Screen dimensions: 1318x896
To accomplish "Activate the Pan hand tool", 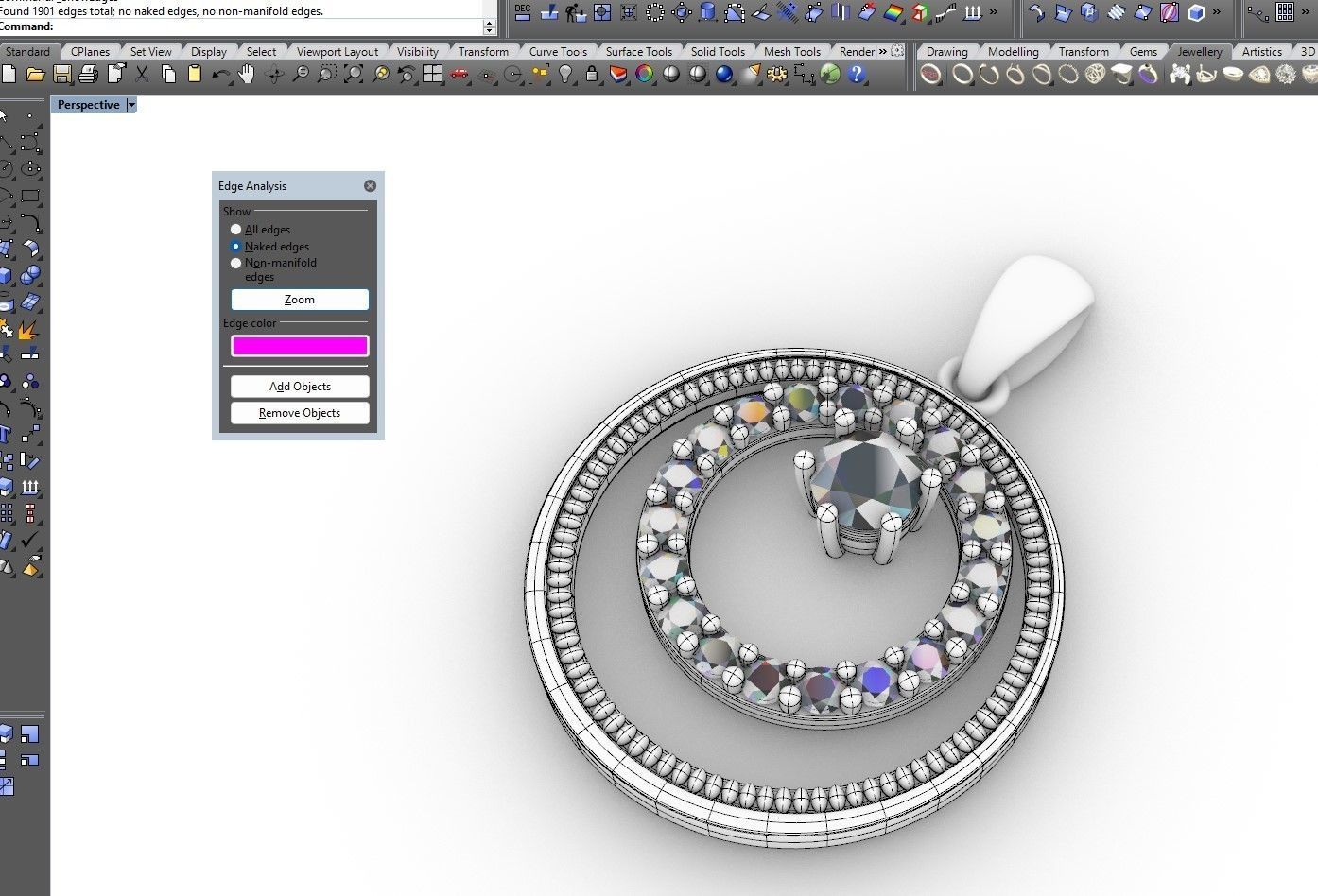I will tap(247, 74).
